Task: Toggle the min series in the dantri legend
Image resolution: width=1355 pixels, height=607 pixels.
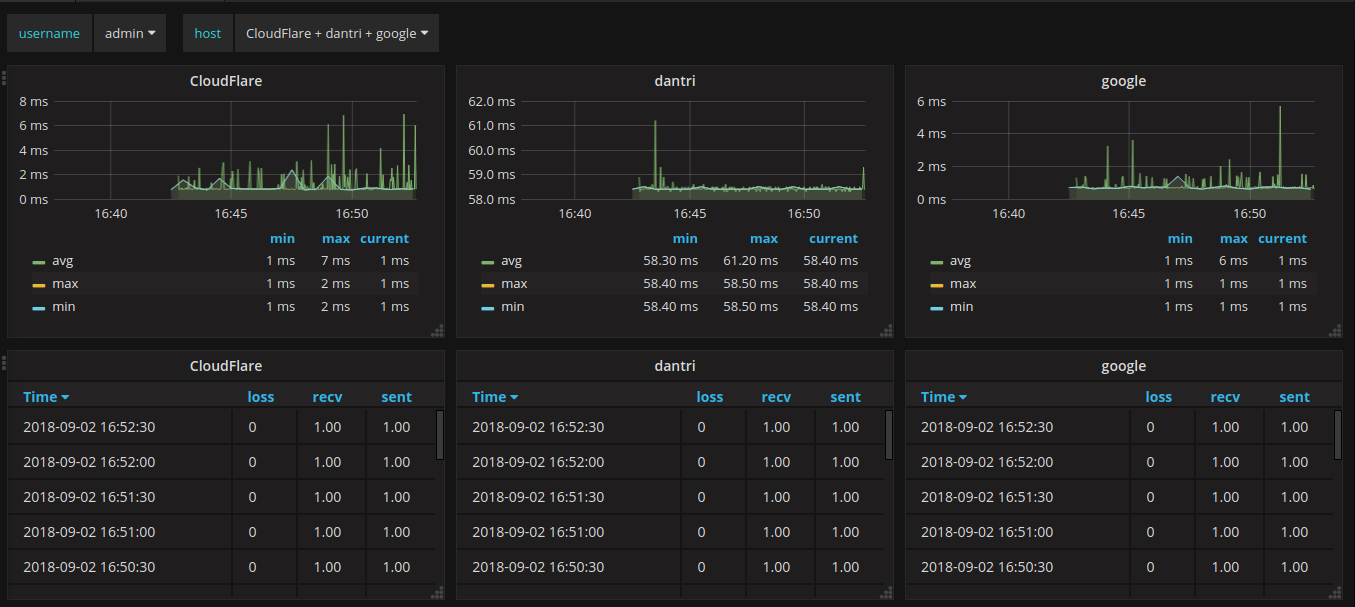Action: [513, 307]
